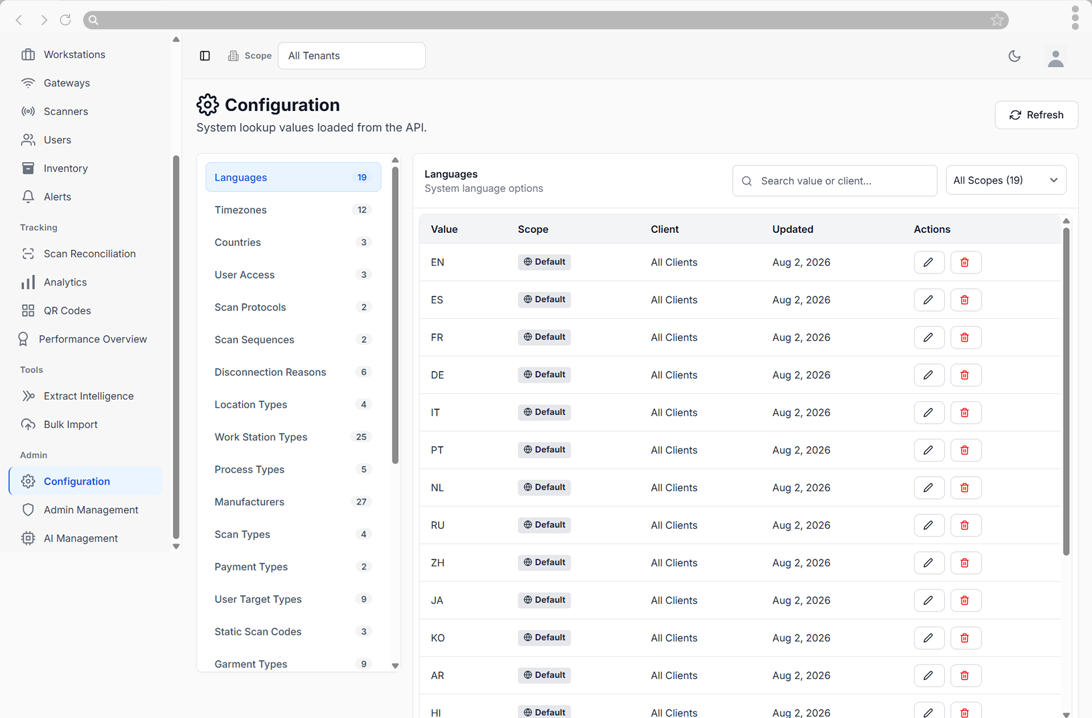Edit the ZH language row

coord(928,563)
